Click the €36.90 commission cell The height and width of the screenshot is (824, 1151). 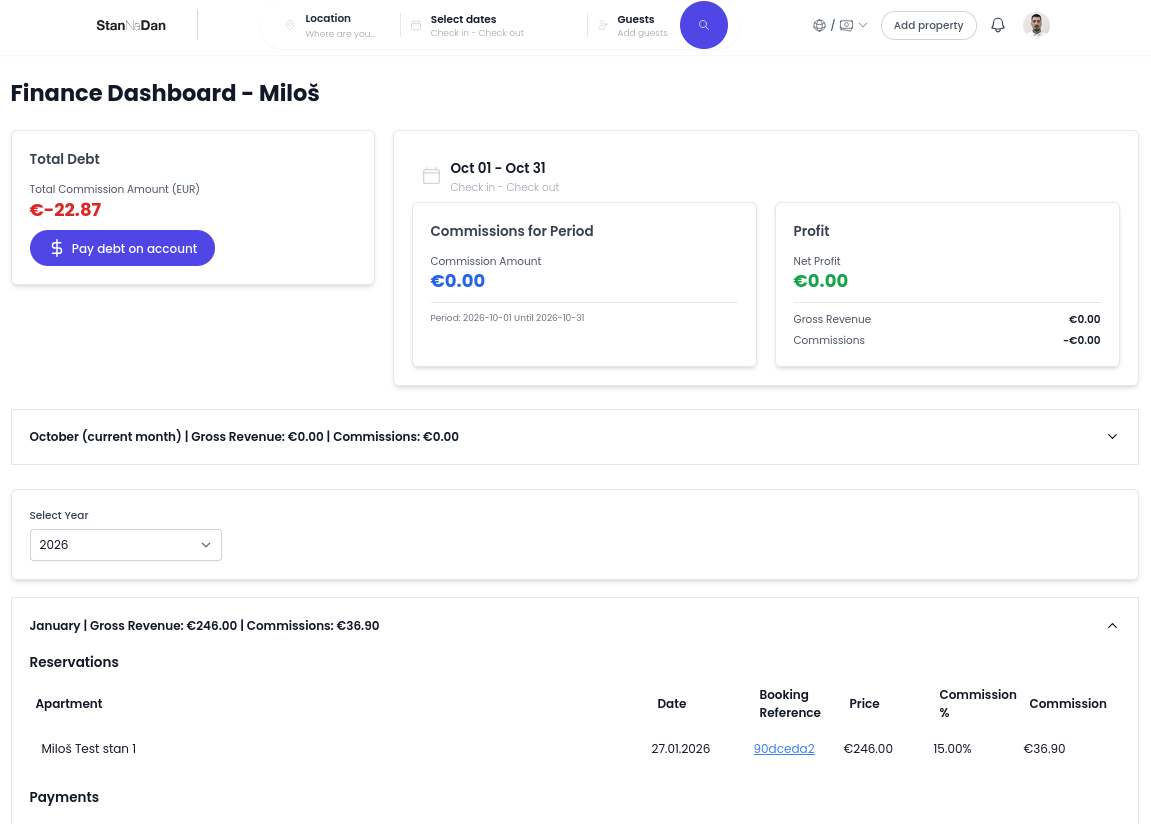click(x=1044, y=748)
